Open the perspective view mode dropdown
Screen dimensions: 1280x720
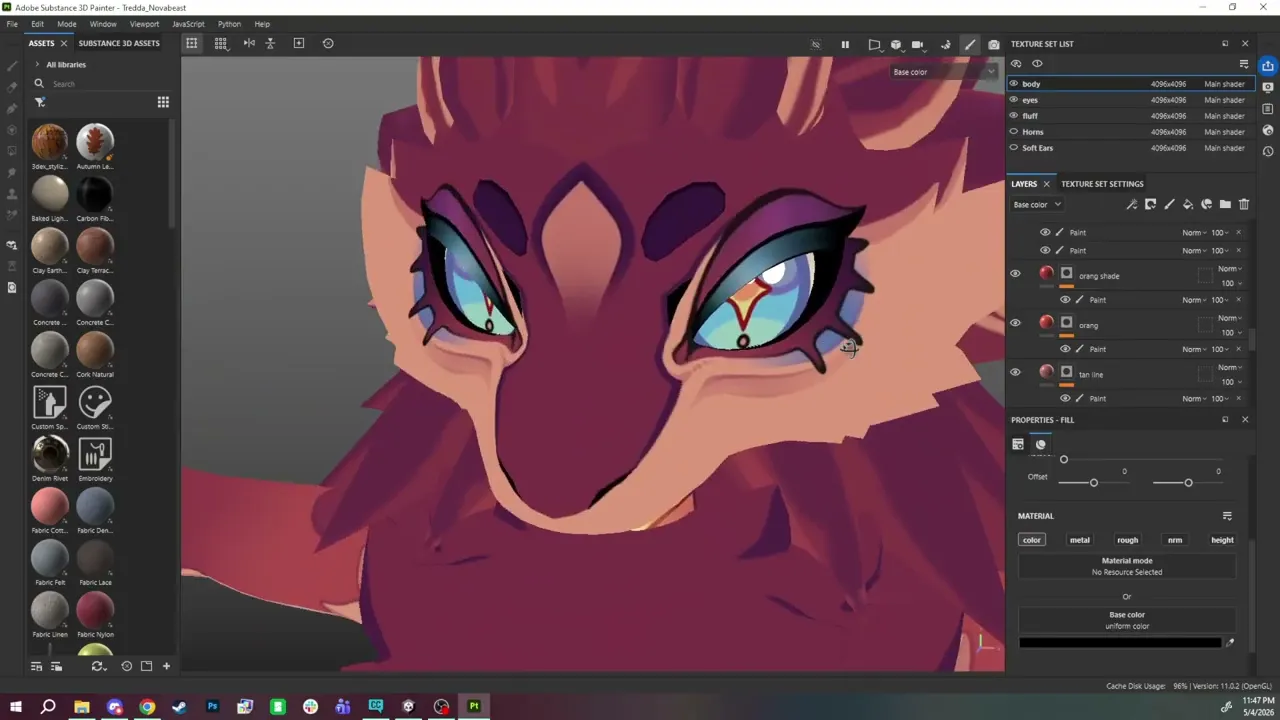874,44
